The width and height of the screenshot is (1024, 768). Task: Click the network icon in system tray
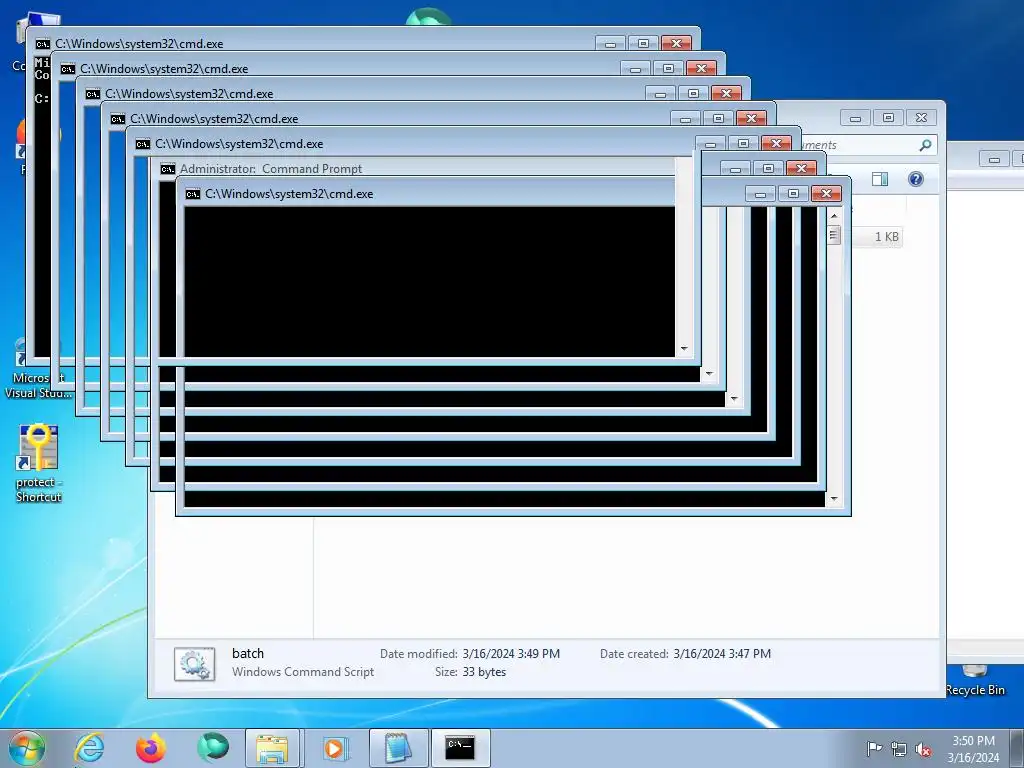899,749
